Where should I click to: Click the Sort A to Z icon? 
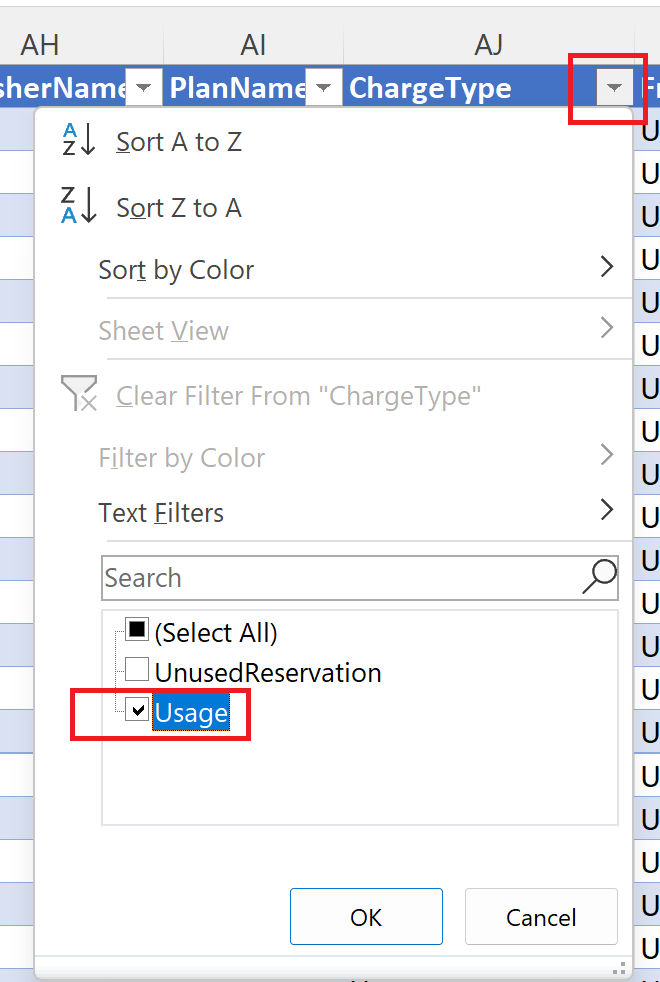click(x=78, y=141)
